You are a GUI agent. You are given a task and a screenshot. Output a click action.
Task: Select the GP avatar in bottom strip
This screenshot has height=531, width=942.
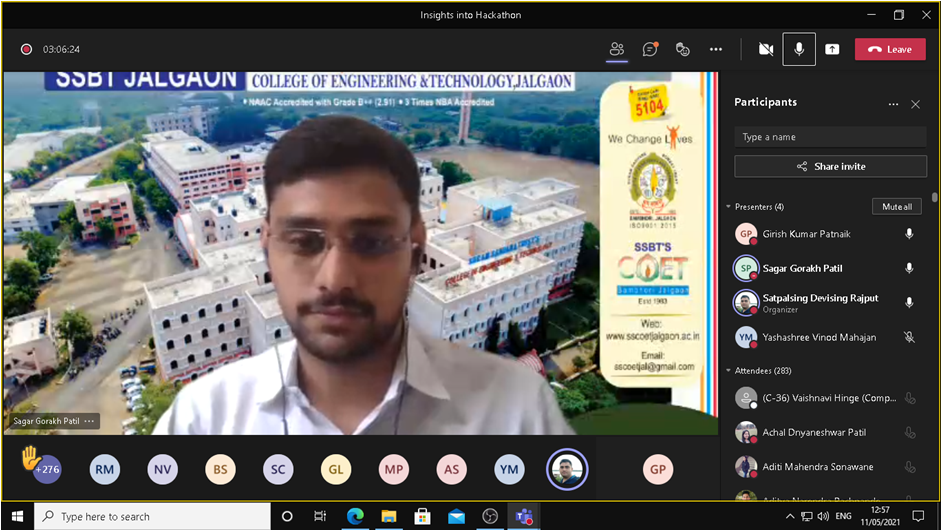tap(658, 470)
